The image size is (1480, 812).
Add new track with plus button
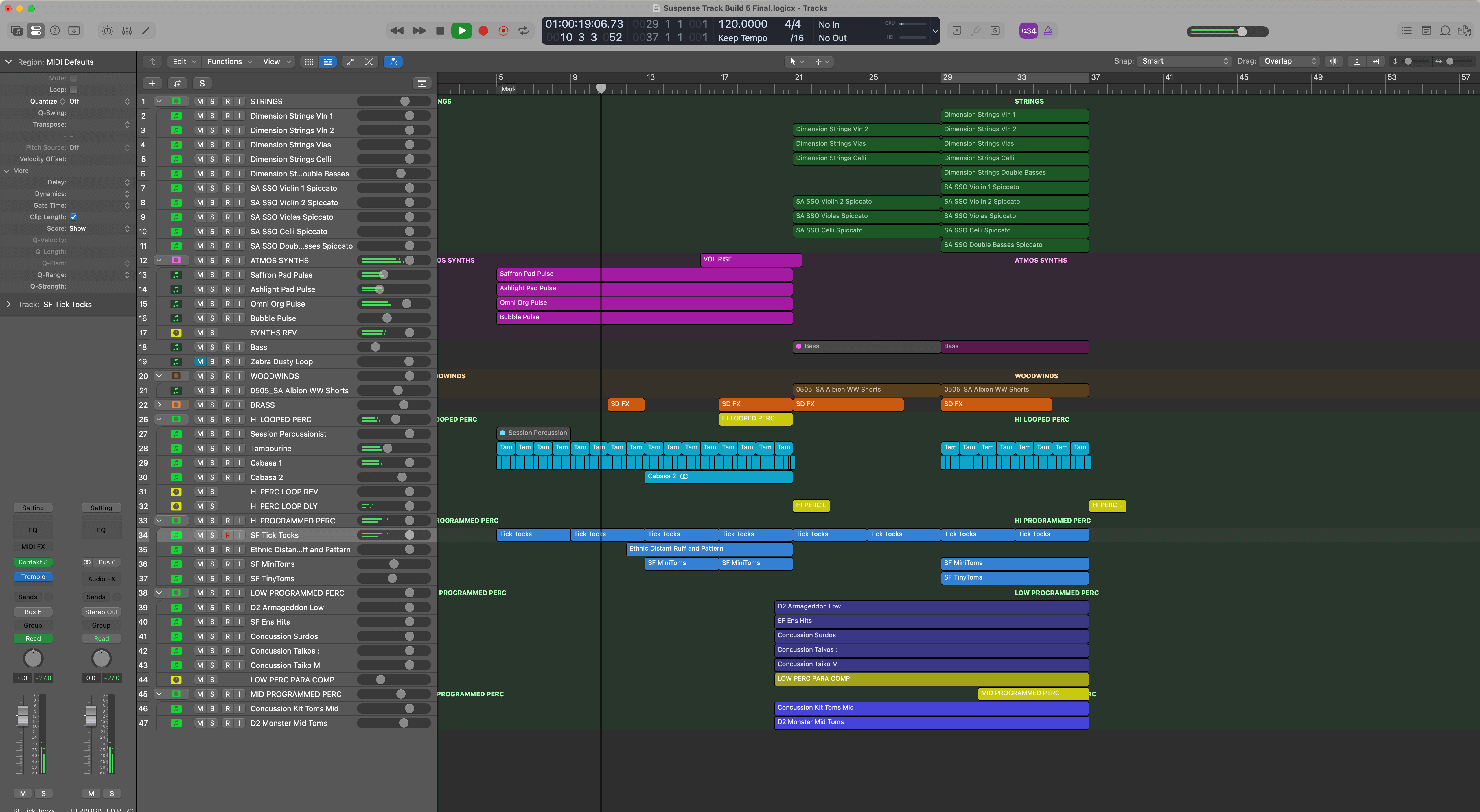click(x=152, y=83)
